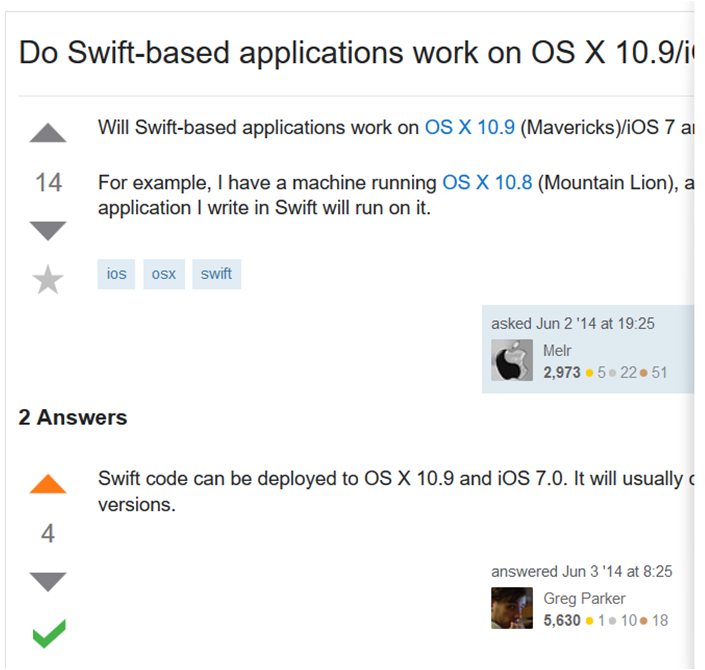Open the OS X 10.9 link
Screen dimensions: 705x670
[x=470, y=128]
